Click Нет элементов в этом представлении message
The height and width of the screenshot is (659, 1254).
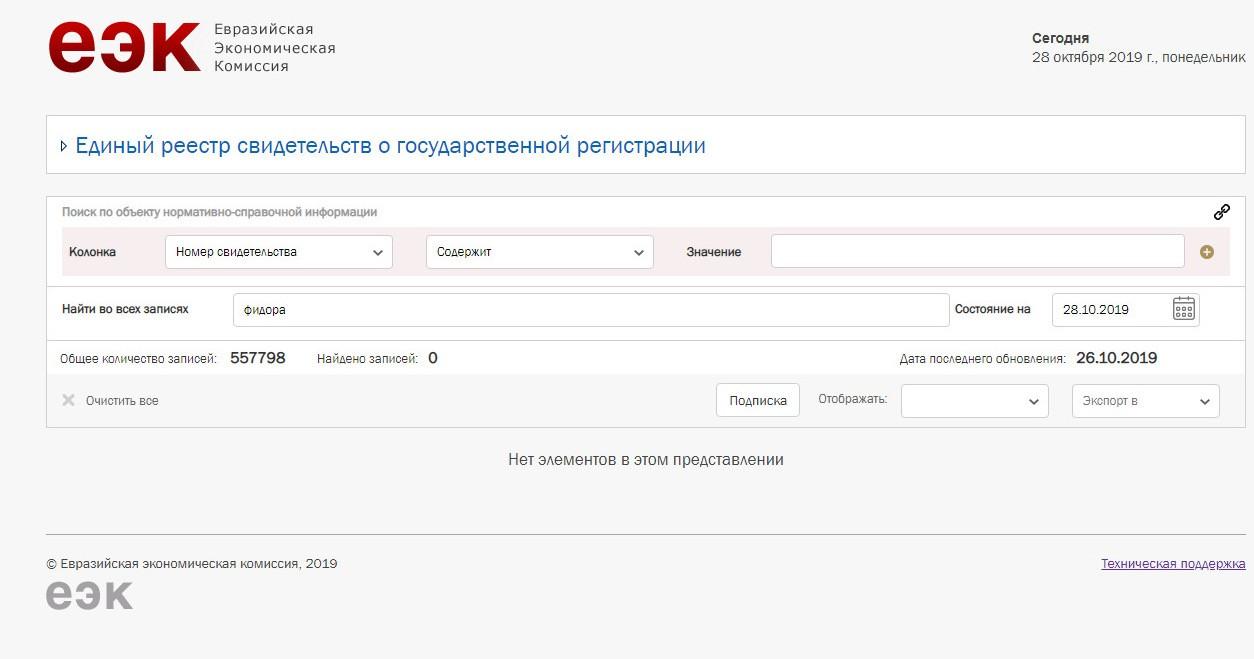(646, 460)
